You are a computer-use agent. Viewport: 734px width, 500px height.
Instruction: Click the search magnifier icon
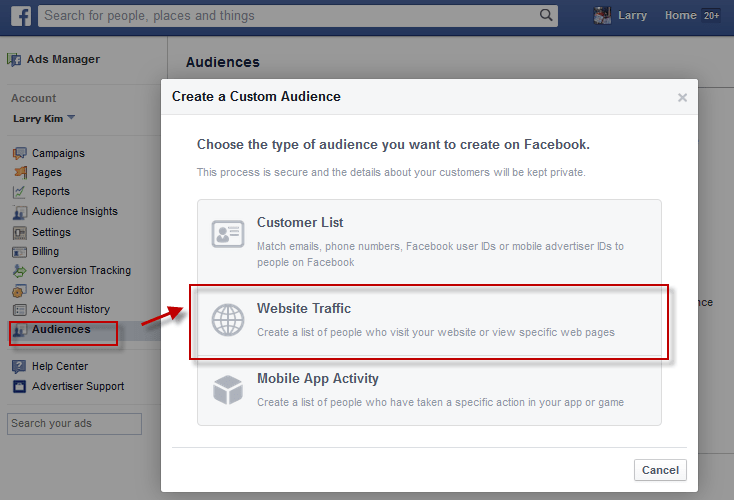pyautogui.click(x=546, y=15)
